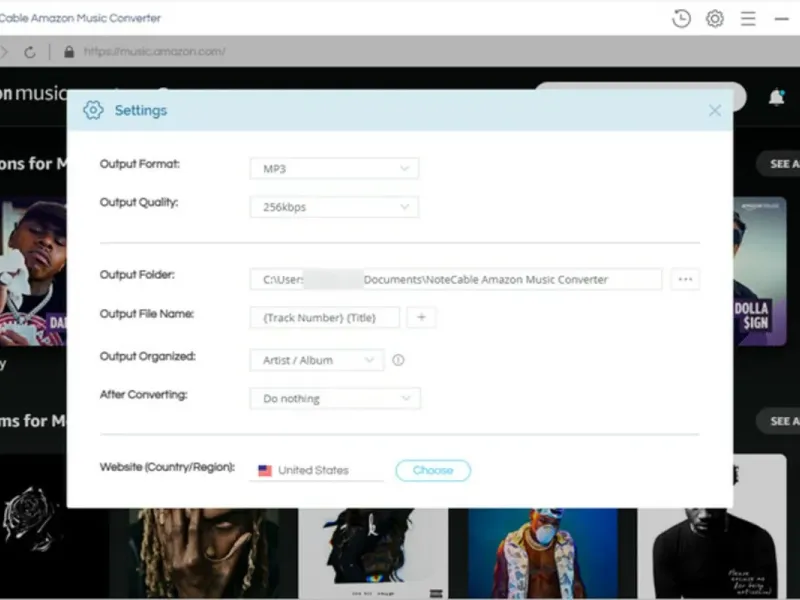
Task: Click the Output Folder path field
Action: point(456,279)
